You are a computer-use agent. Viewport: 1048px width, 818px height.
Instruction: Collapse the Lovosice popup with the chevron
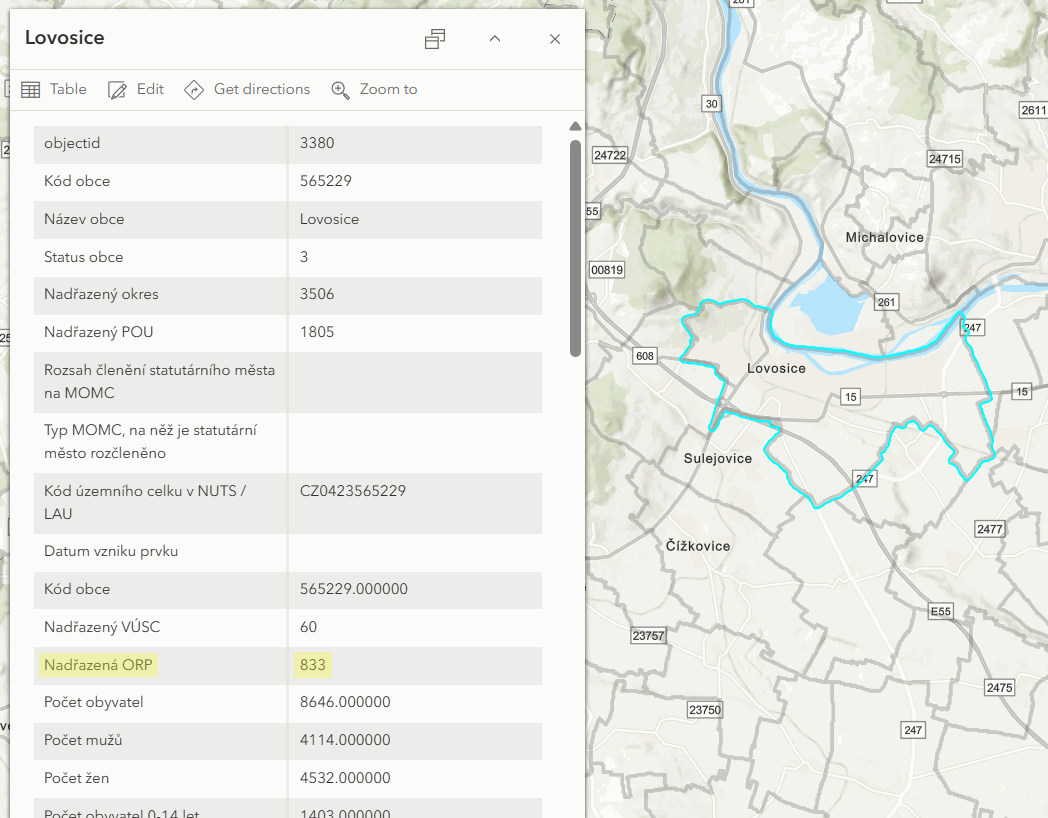pyautogui.click(x=494, y=39)
